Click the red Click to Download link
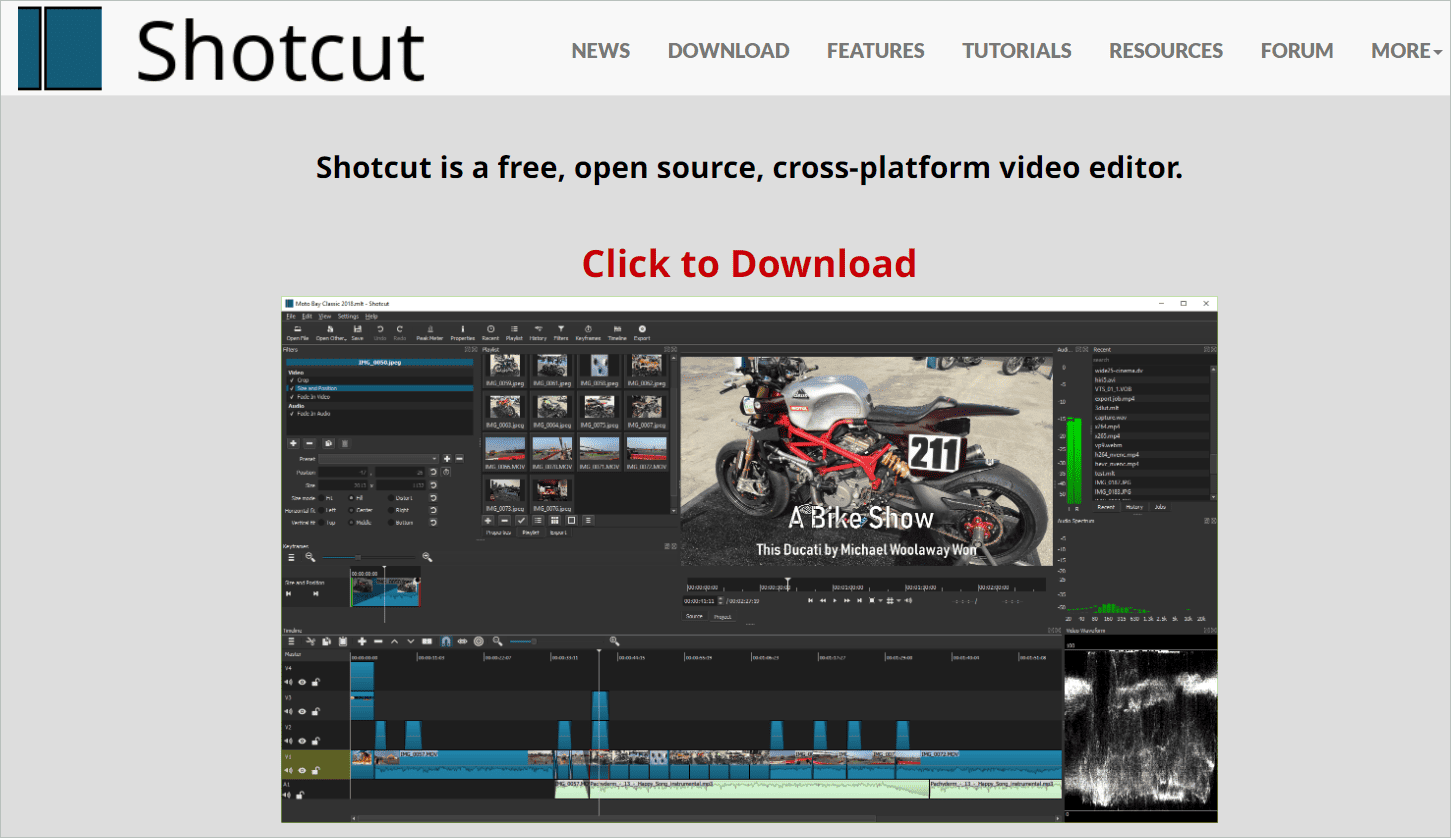 click(748, 263)
